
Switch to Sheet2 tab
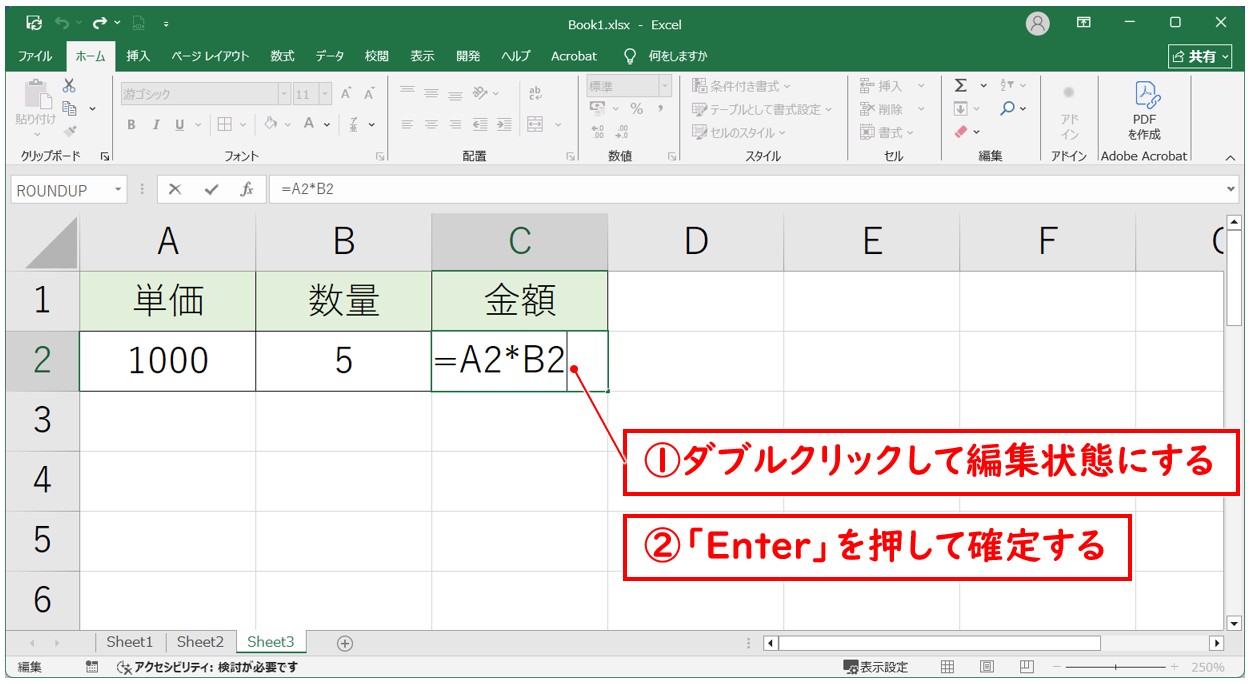[x=200, y=642]
